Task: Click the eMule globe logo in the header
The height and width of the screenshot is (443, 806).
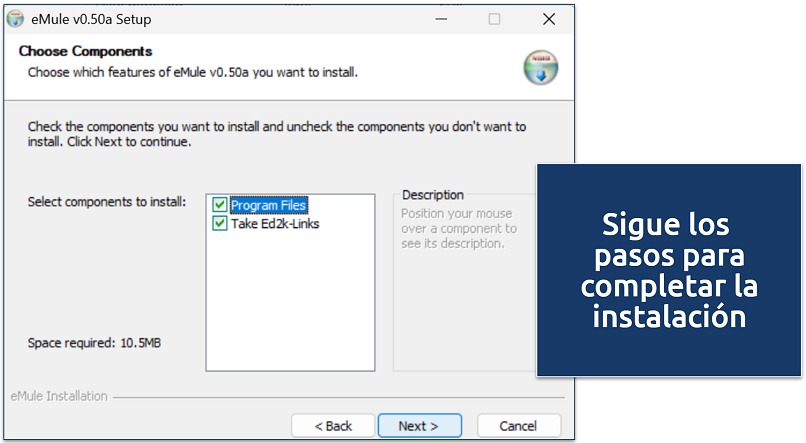Action: point(541,67)
